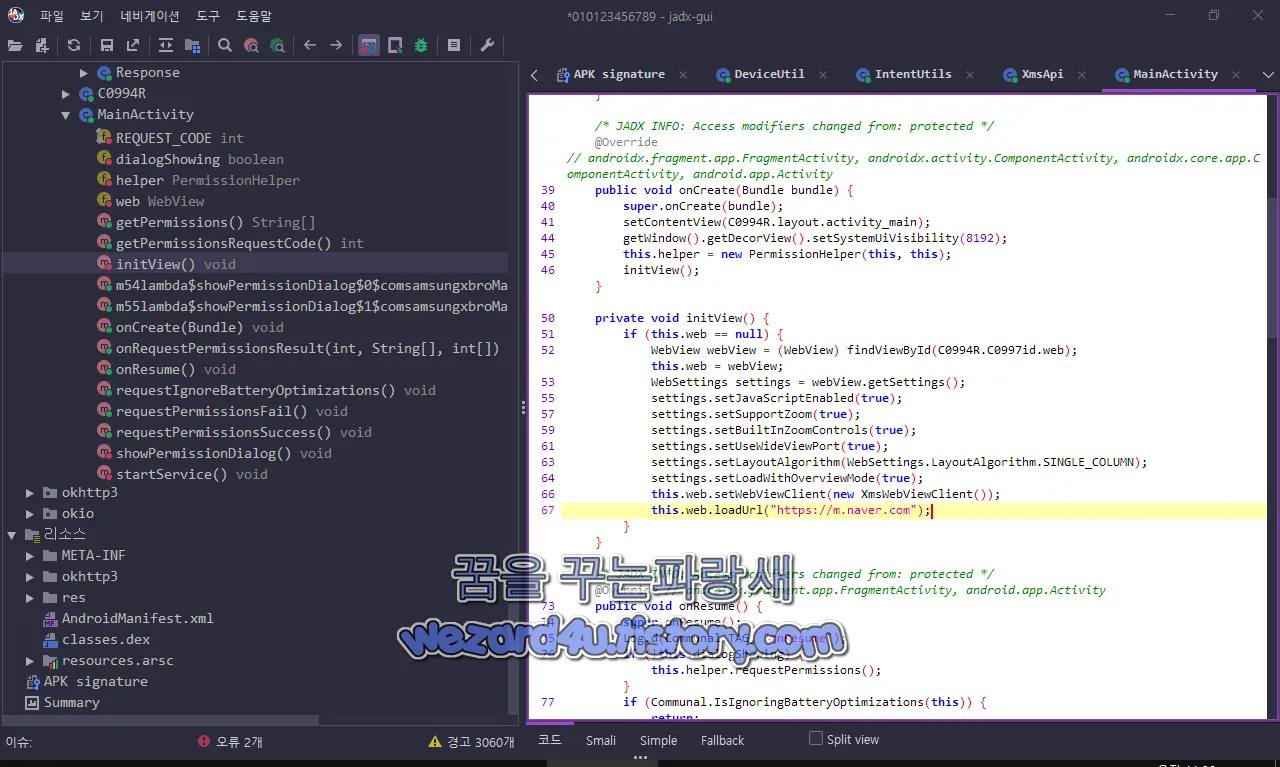Open the 보기 menu
The image size is (1280, 767).
pyautogui.click(x=91, y=16)
